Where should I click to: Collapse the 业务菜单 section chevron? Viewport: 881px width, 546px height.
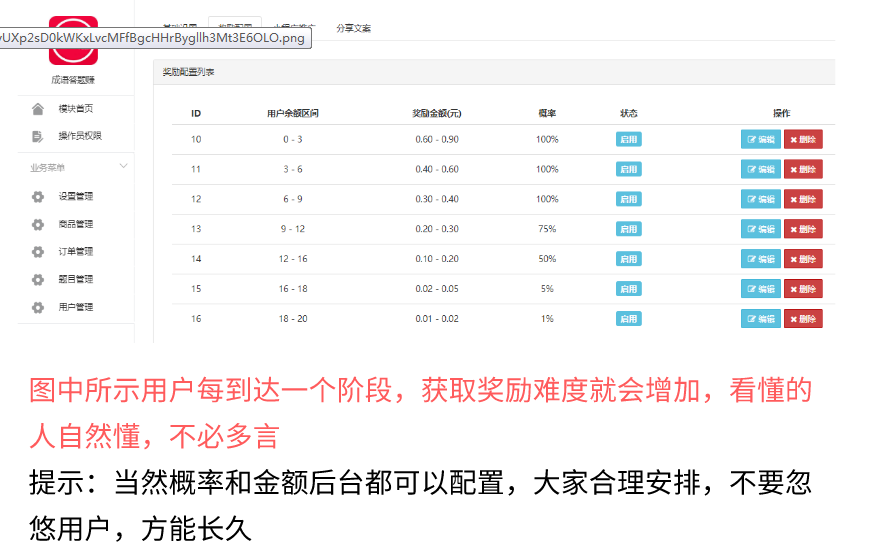(123, 167)
